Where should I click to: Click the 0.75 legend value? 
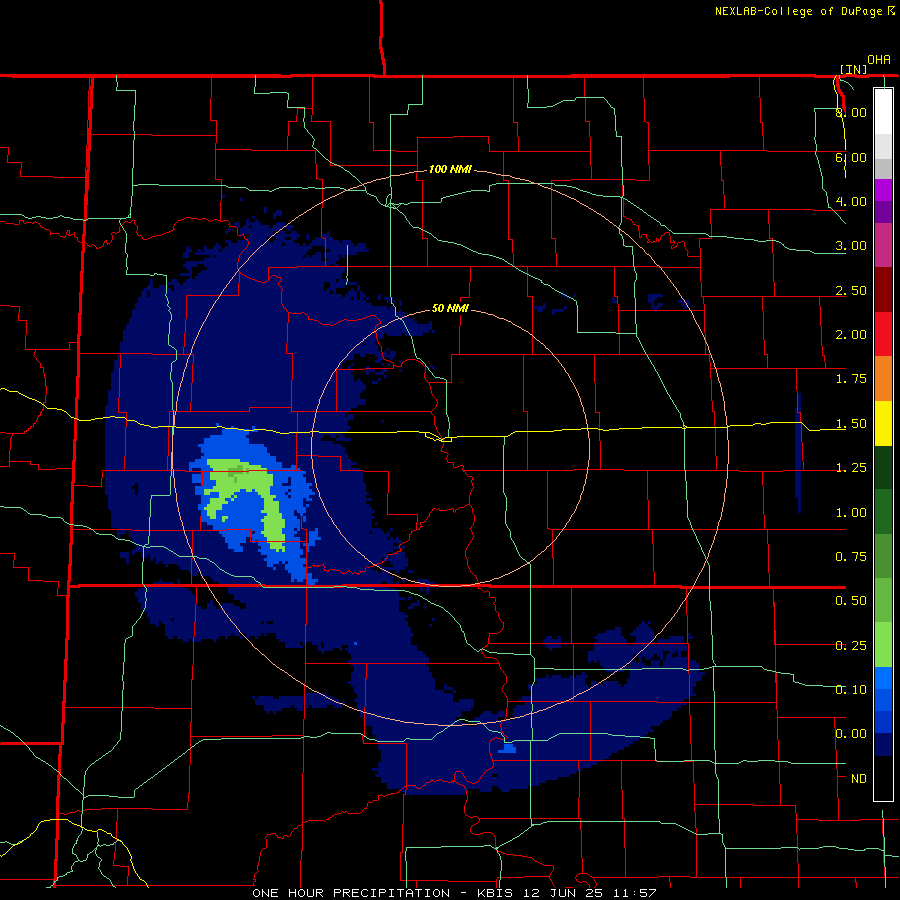point(851,557)
